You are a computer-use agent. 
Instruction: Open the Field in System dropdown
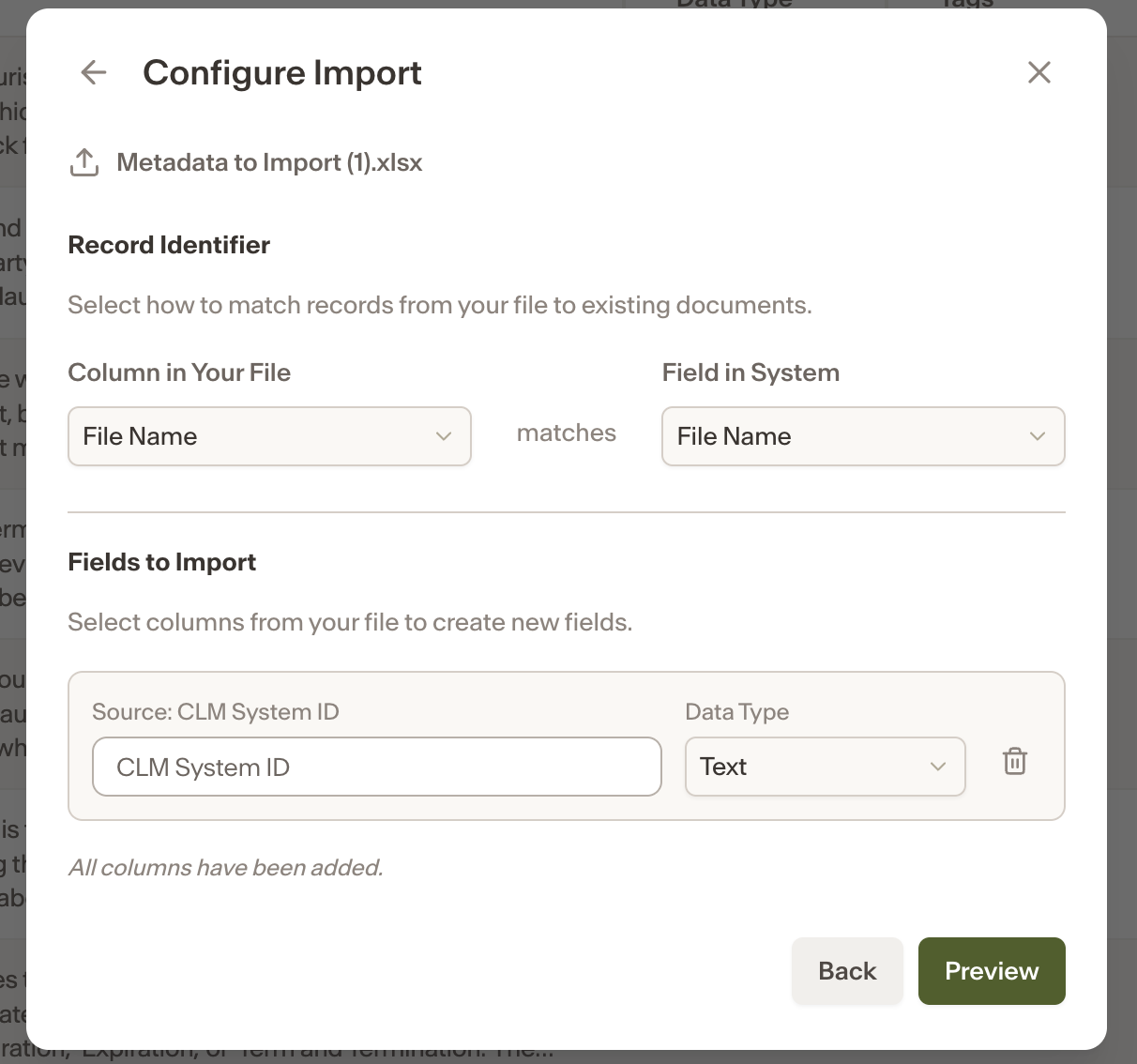pyautogui.click(x=863, y=436)
